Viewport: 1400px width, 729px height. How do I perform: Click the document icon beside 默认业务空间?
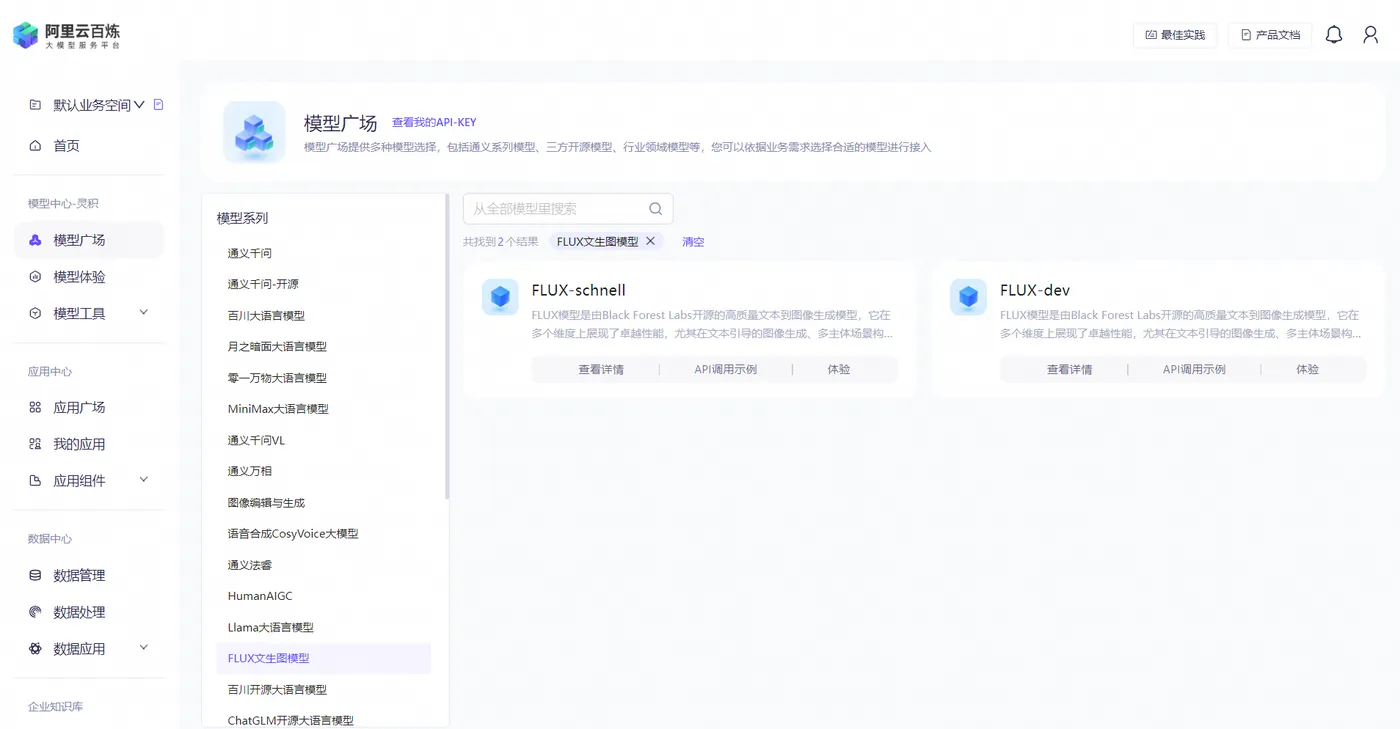click(159, 104)
